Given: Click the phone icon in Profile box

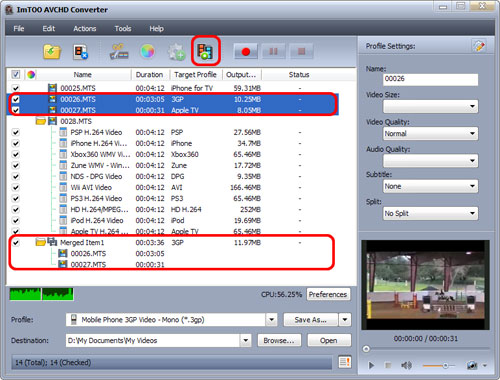Looking at the screenshot, I should click(74, 320).
